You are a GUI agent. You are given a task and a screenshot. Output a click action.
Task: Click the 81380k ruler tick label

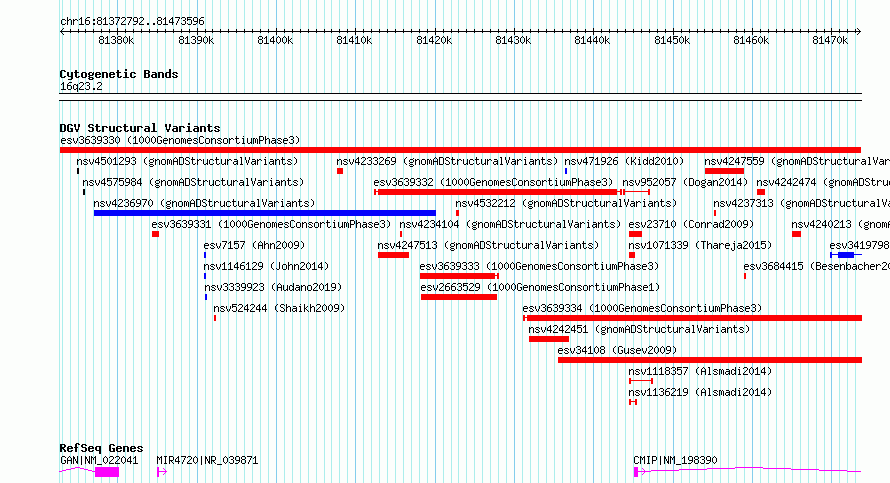coord(116,40)
